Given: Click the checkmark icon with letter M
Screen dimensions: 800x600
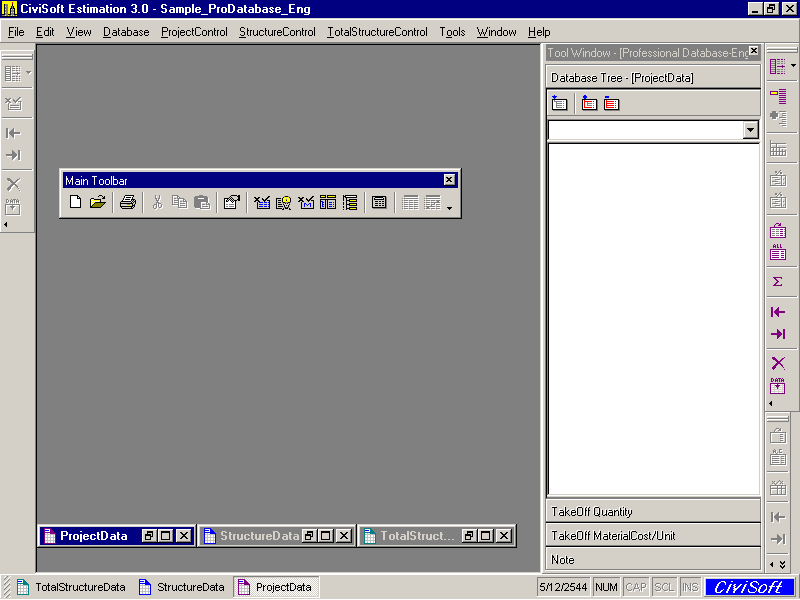Looking at the screenshot, I should [306, 202].
